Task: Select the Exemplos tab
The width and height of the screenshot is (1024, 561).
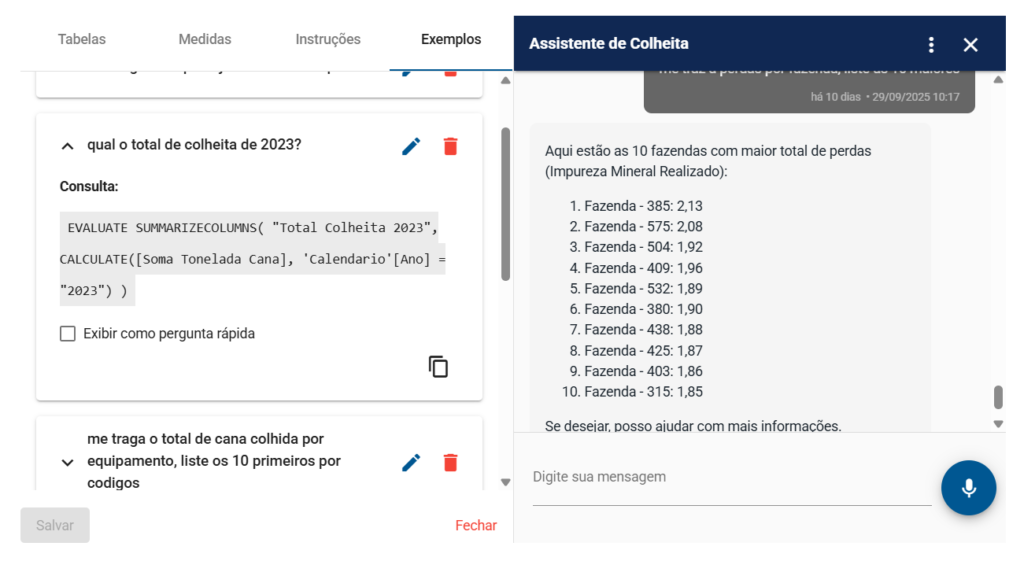Action: click(451, 40)
